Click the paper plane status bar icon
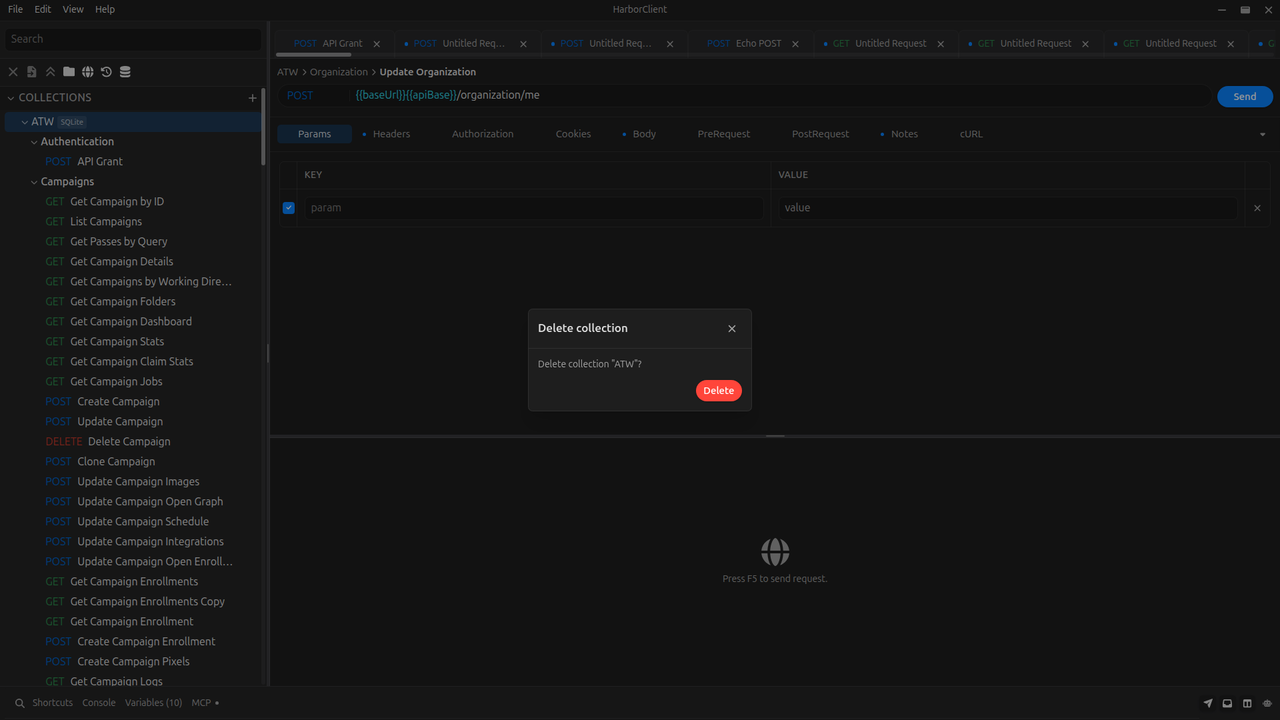This screenshot has width=1280, height=720. [1208, 704]
